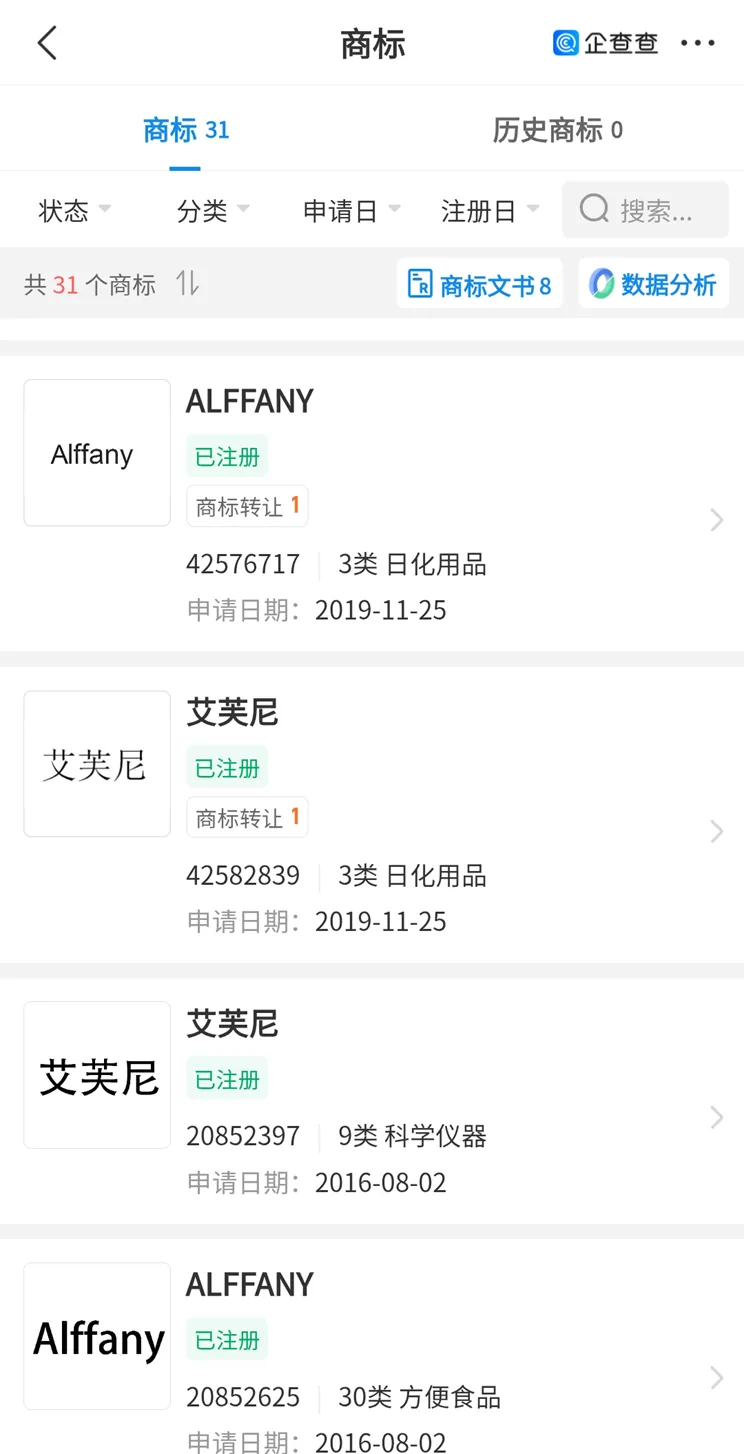The image size is (744, 1454).
Task: Switch to the 商标 31 tab
Action: [x=186, y=130]
